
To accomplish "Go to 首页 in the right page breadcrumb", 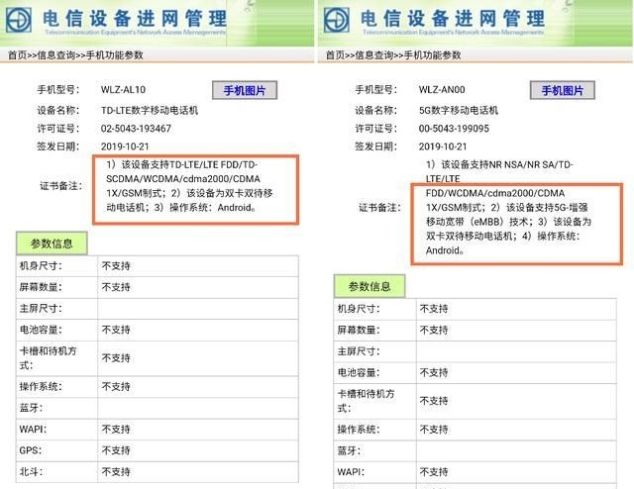I will tap(333, 55).
